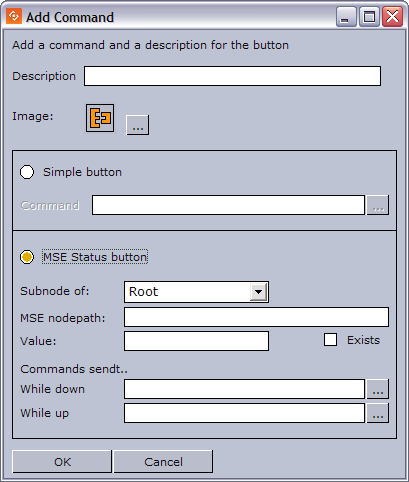
Task: Expand the Subnode of dropdown arrow
Action: point(258,292)
